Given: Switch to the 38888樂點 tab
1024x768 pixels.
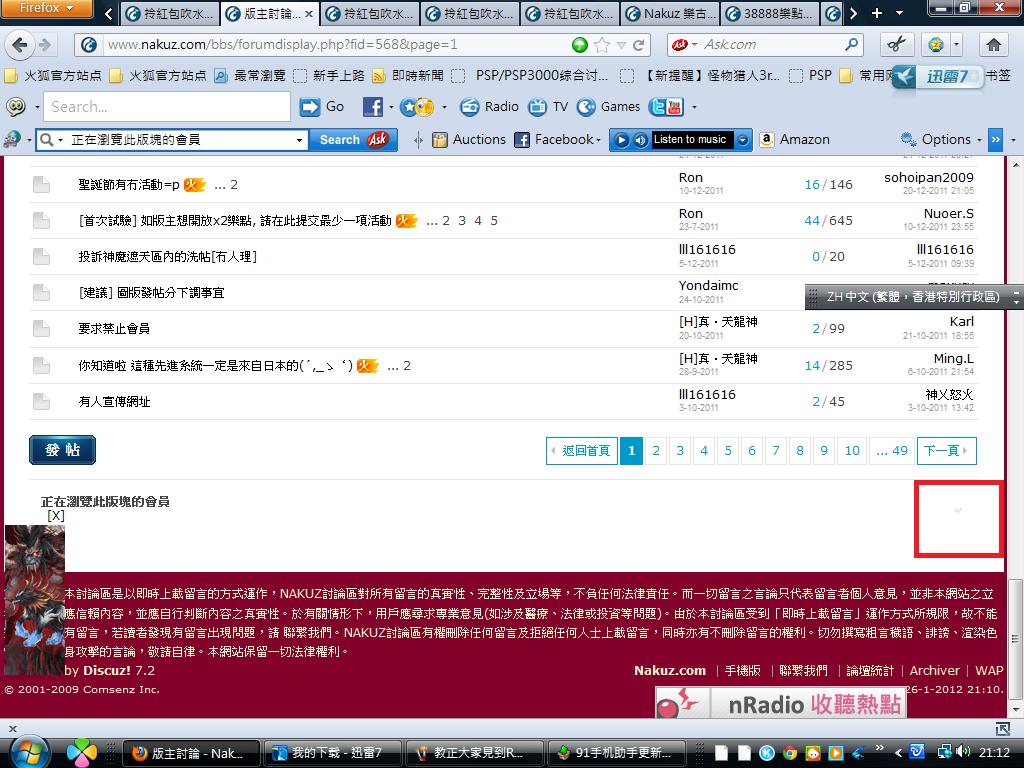Looking at the screenshot, I should pos(771,13).
